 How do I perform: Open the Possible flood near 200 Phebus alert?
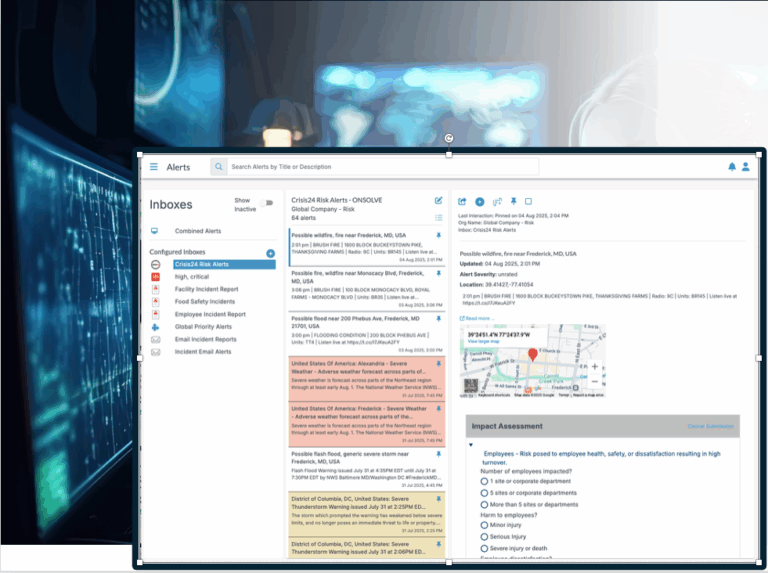(366, 334)
